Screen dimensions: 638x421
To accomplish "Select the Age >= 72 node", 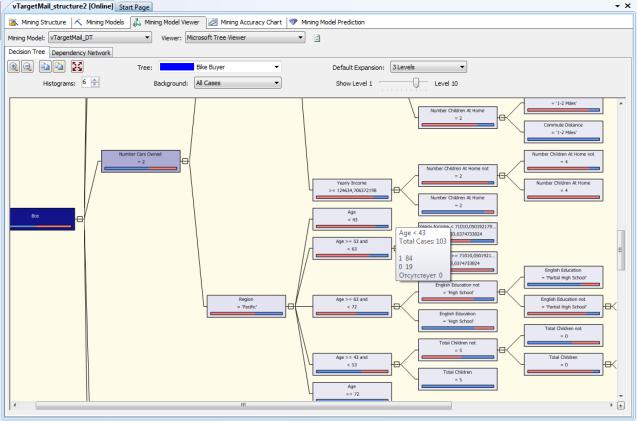I will click(352, 392).
